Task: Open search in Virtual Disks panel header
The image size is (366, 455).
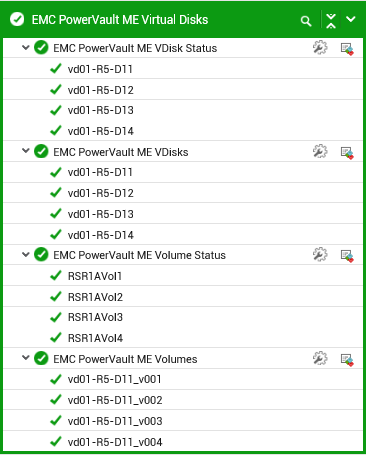Action: [x=306, y=21]
